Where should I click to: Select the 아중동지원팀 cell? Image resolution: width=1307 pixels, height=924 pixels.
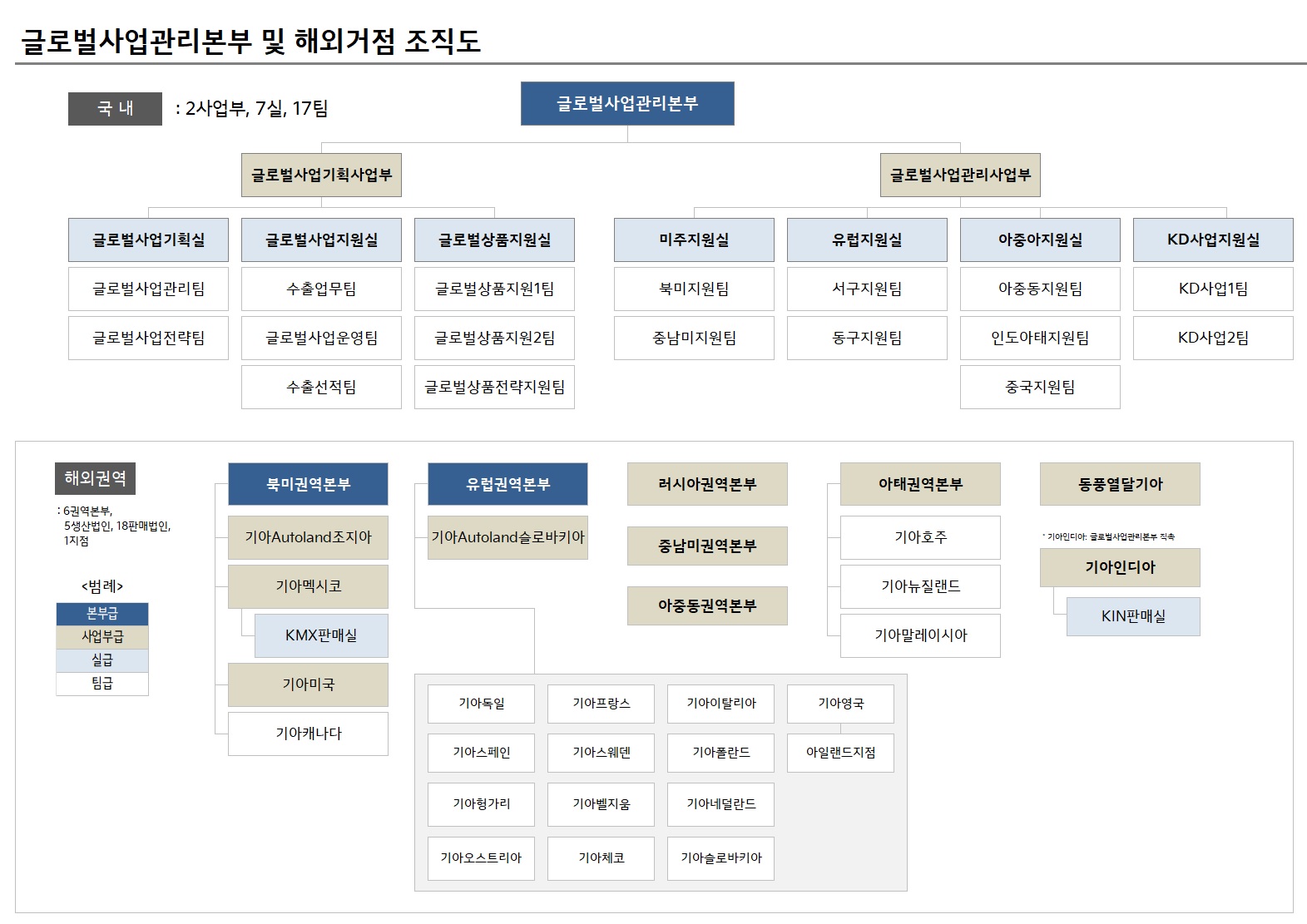(x=1040, y=289)
